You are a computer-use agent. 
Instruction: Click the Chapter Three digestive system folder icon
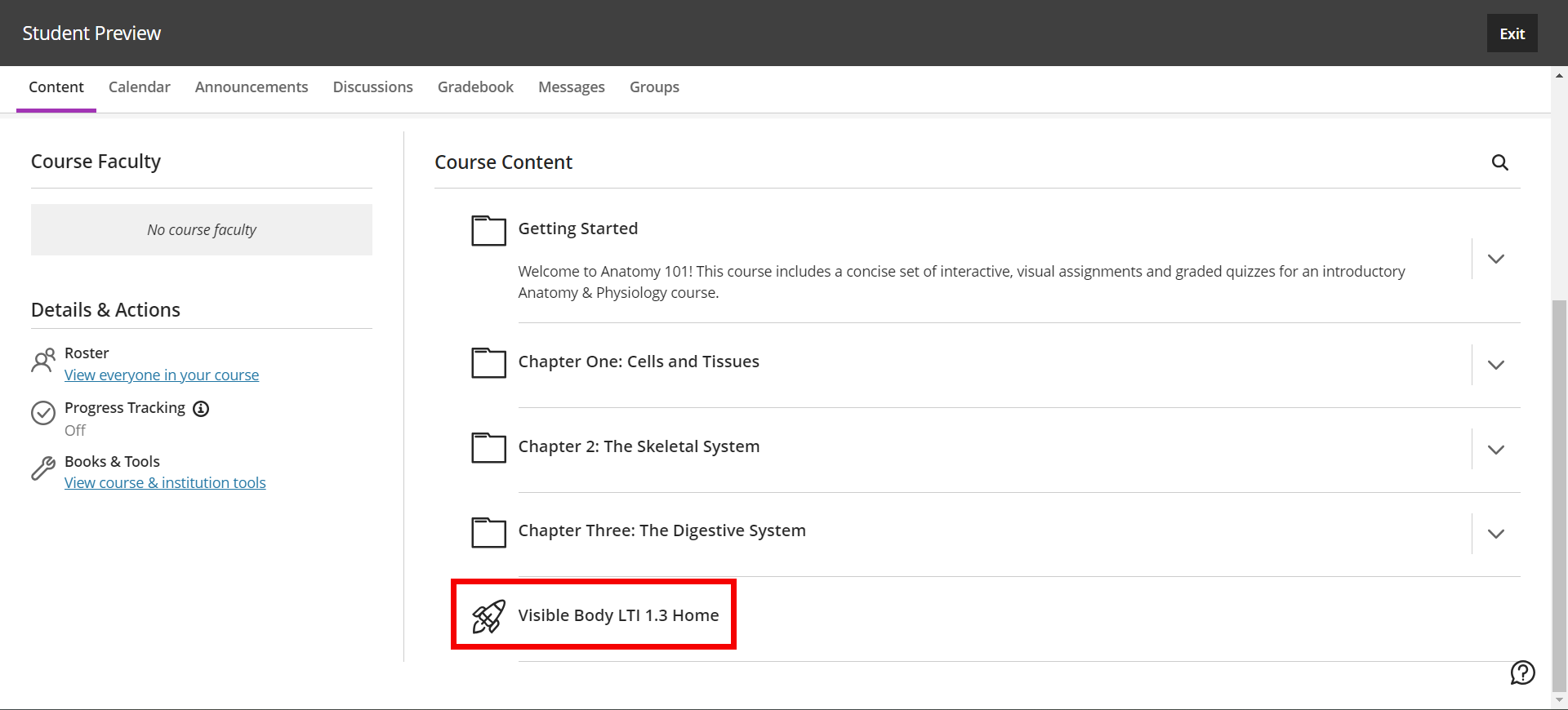[488, 533]
